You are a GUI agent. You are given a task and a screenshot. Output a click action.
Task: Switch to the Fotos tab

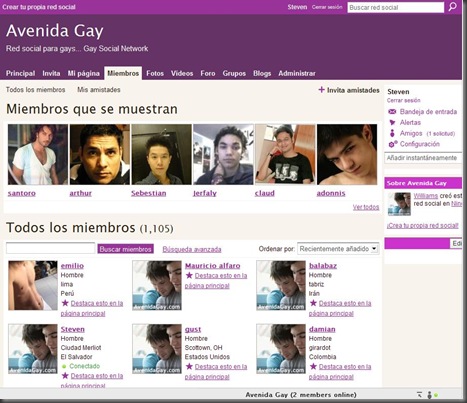point(155,73)
